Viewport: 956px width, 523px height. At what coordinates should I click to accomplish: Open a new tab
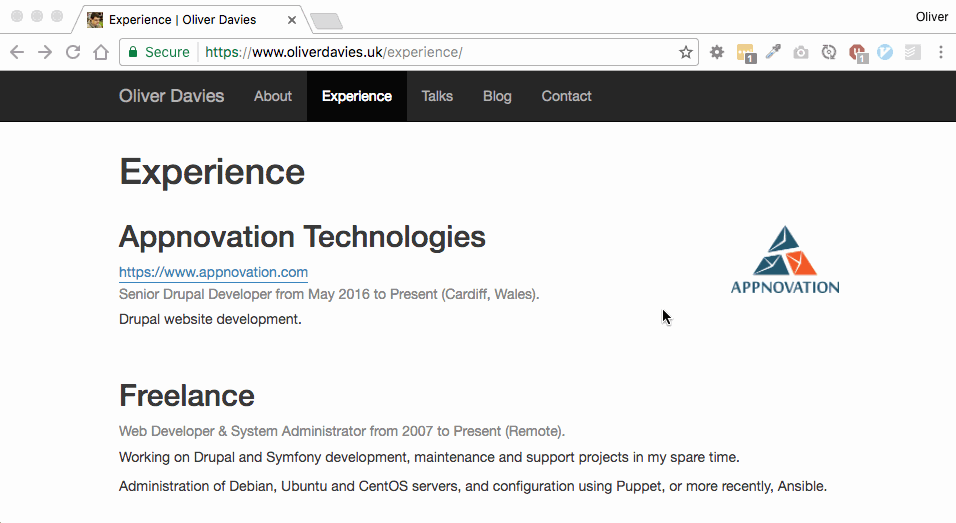coord(326,21)
